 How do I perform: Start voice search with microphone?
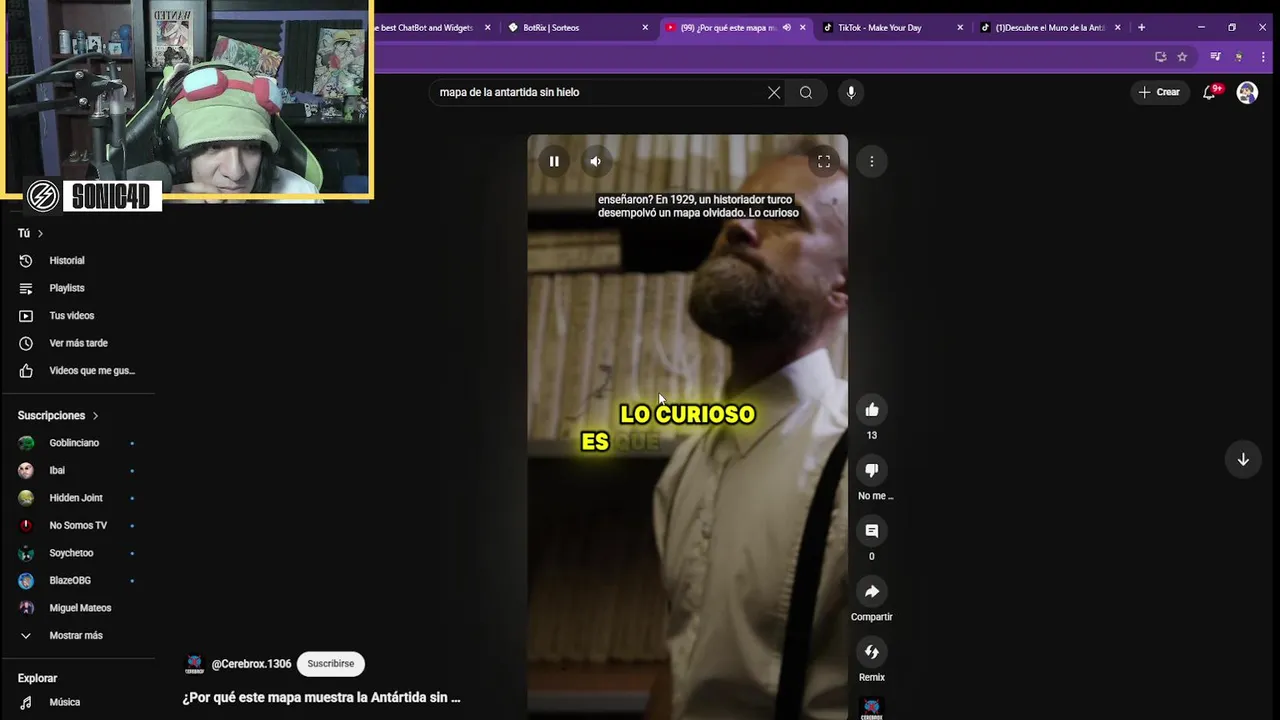pos(851,92)
